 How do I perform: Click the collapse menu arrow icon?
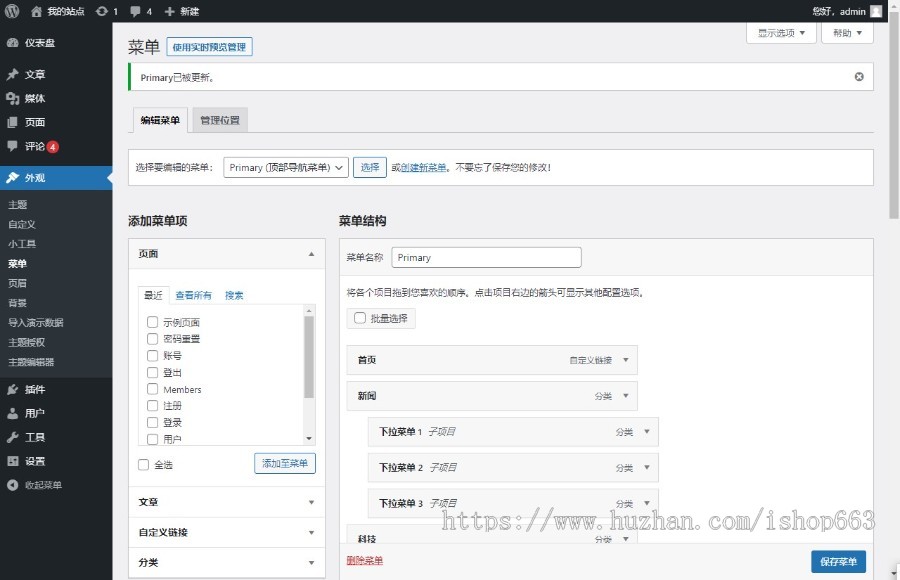coord(13,485)
